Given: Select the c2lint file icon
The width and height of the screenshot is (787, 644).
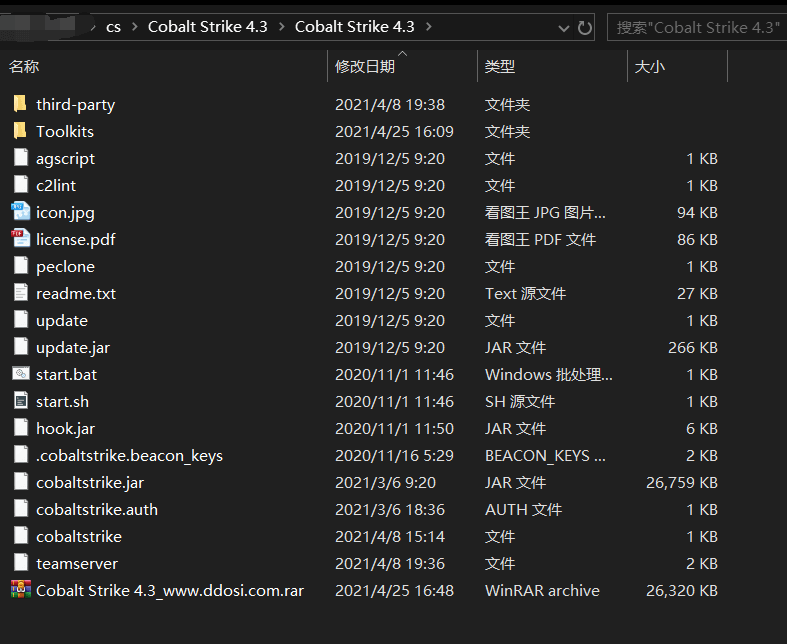Looking at the screenshot, I should (21, 185).
